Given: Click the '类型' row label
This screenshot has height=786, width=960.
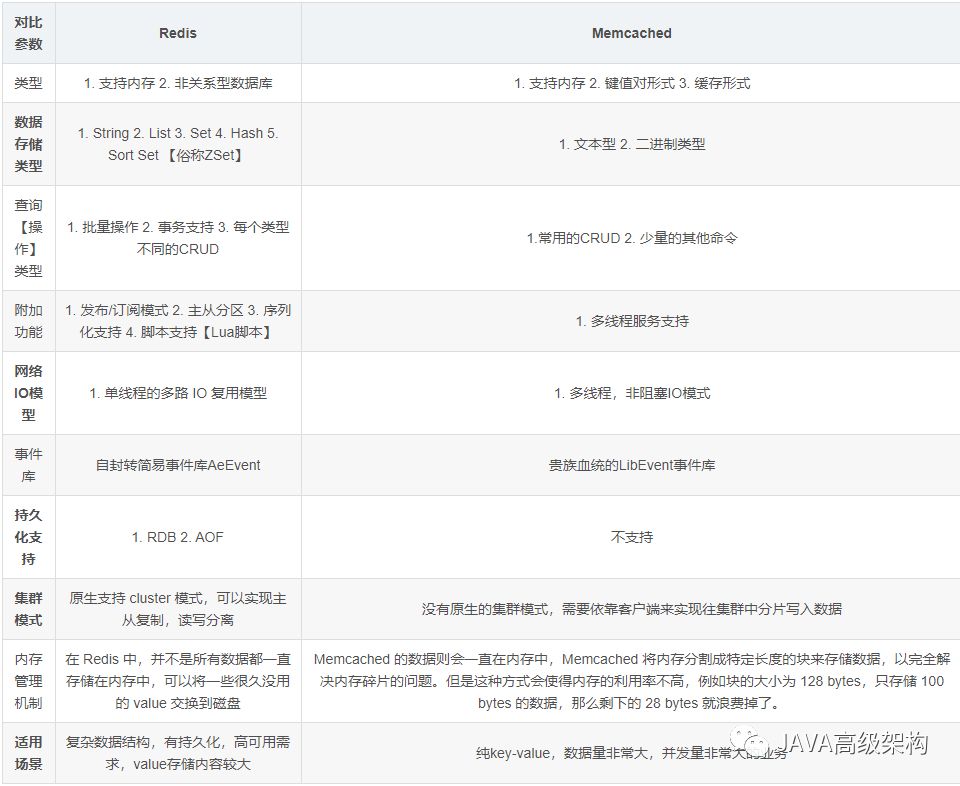Looking at the screenshot, I should 28,83.
